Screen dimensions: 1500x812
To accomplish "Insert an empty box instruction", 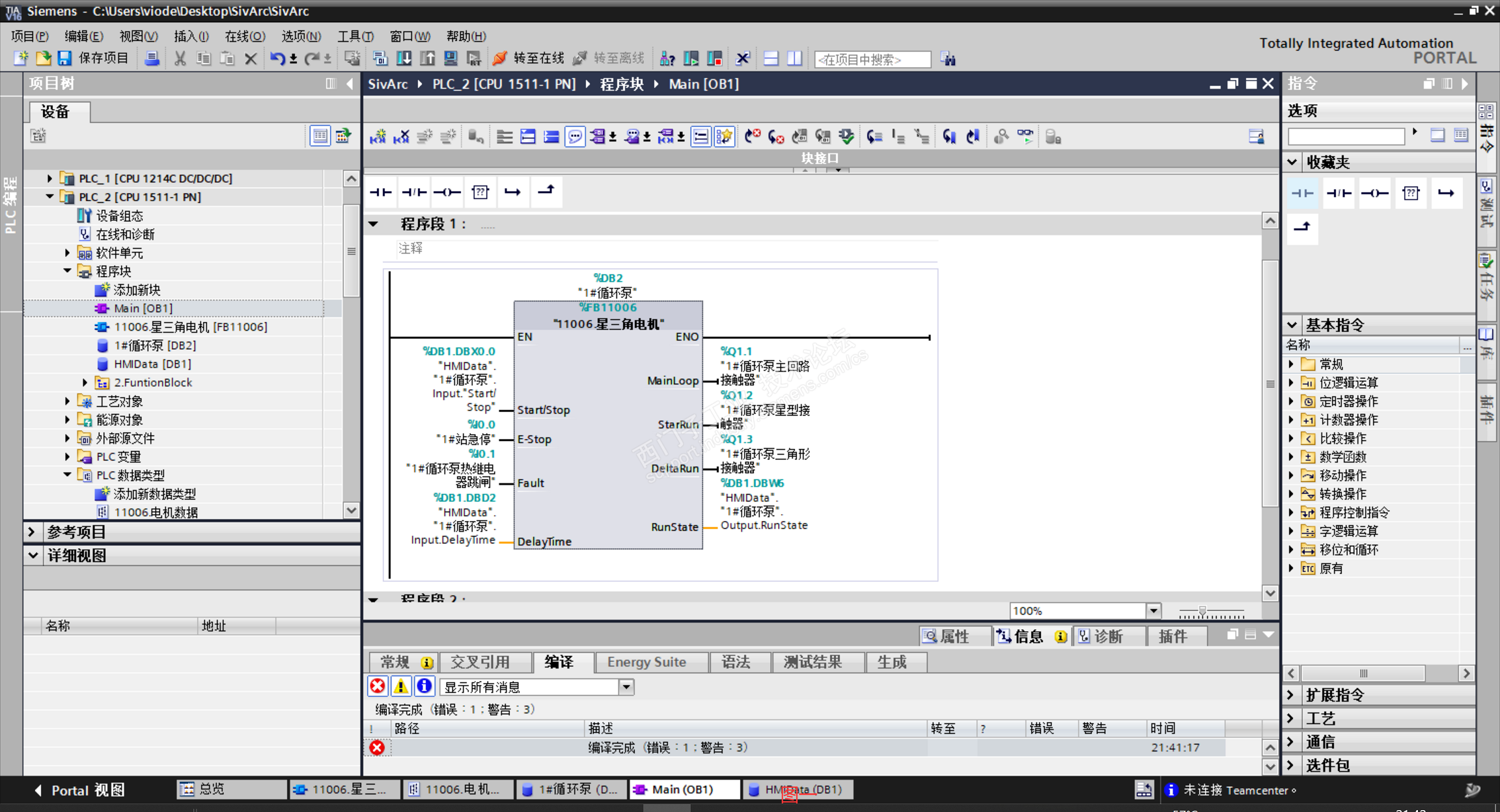I will (x=480, y=192).
